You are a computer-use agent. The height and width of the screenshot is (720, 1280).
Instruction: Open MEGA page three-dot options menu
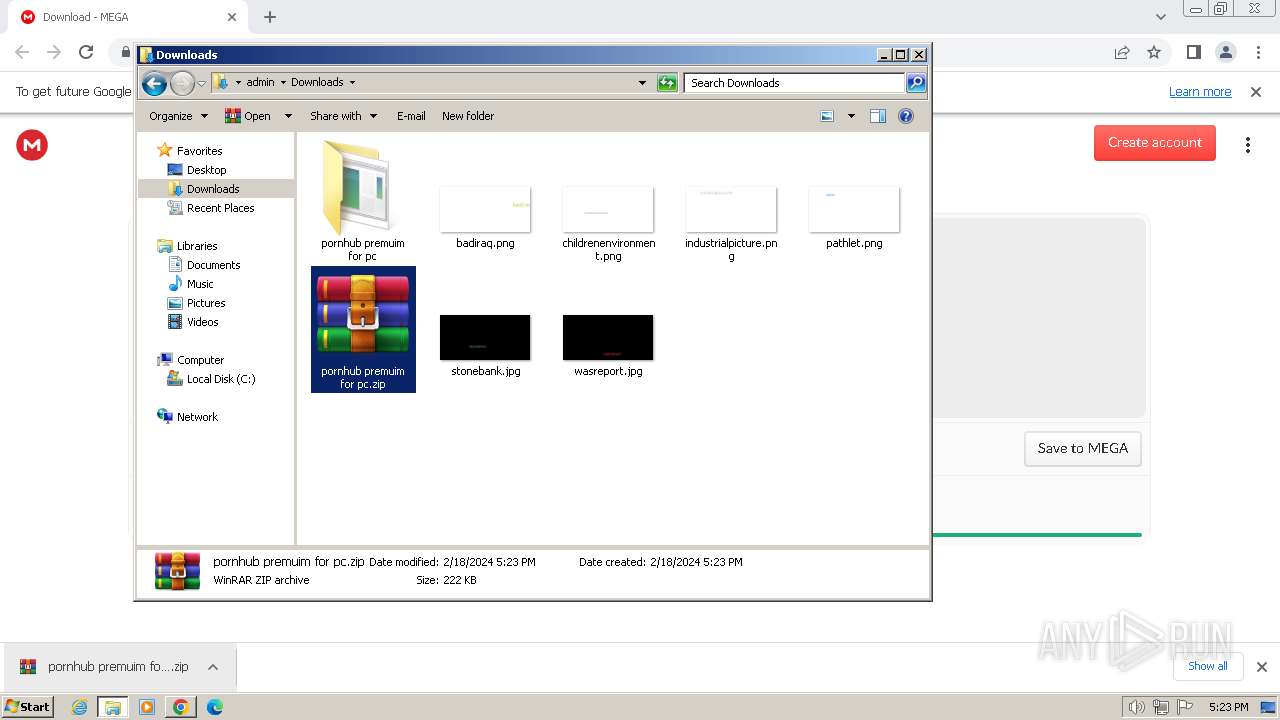(x=1248, y=145)
